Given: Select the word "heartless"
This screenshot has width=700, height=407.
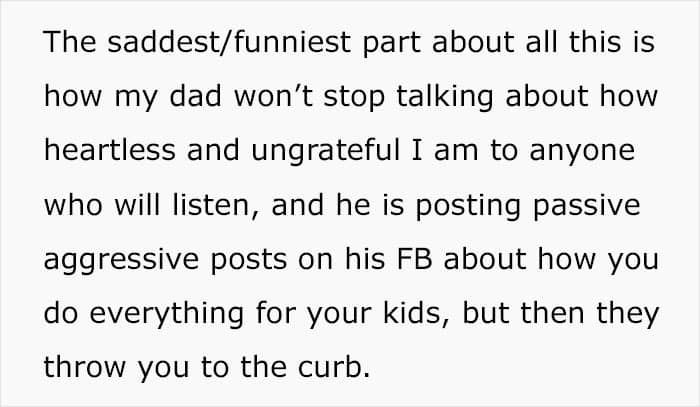Looking at the screenshot, I should click(110, 150).
